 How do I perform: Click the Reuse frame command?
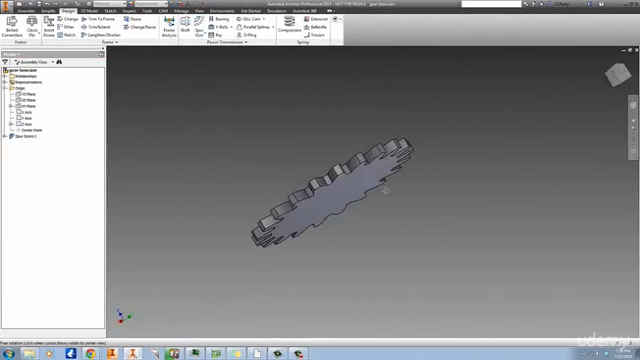132,19
